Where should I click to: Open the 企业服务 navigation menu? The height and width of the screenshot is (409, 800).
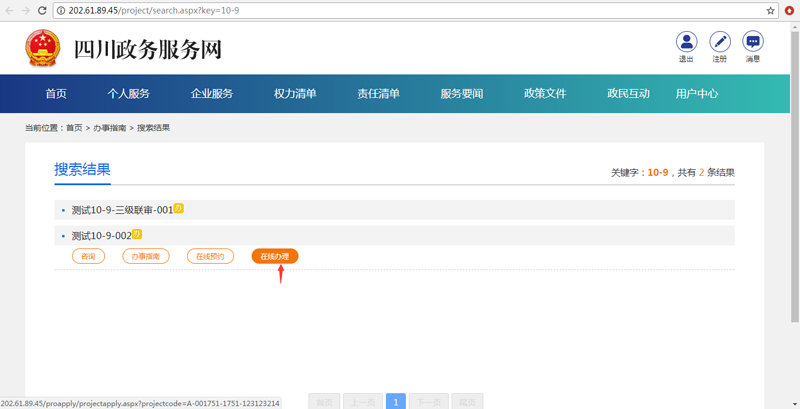tap(212, 94)
